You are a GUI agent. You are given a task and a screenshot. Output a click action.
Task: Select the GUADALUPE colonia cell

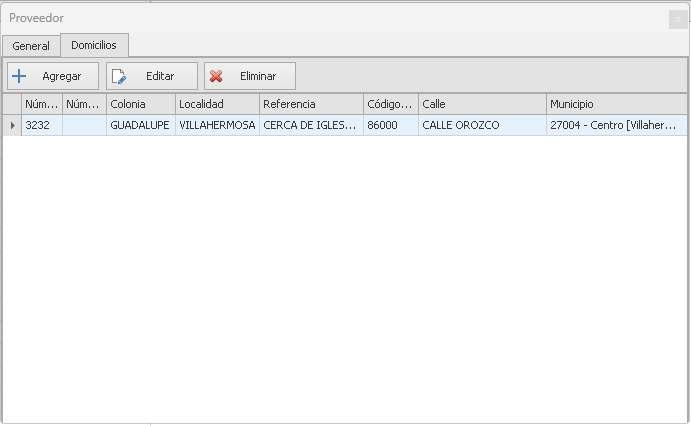(140, 126)
